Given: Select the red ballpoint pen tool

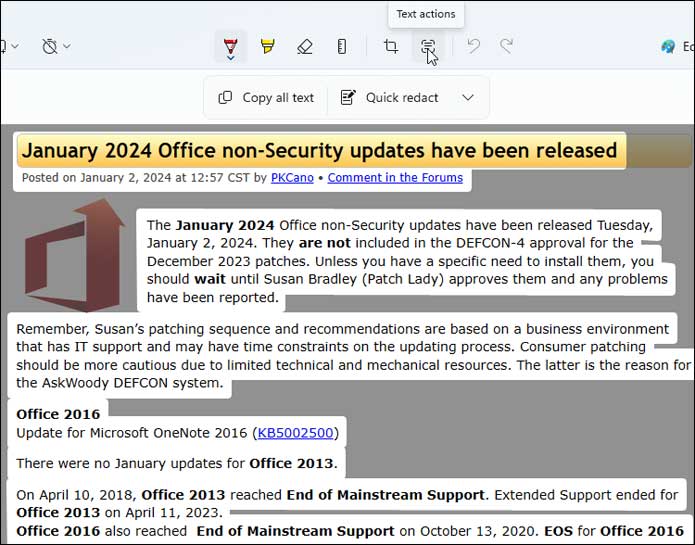Looking at the screenshot, I should [231, 46].
